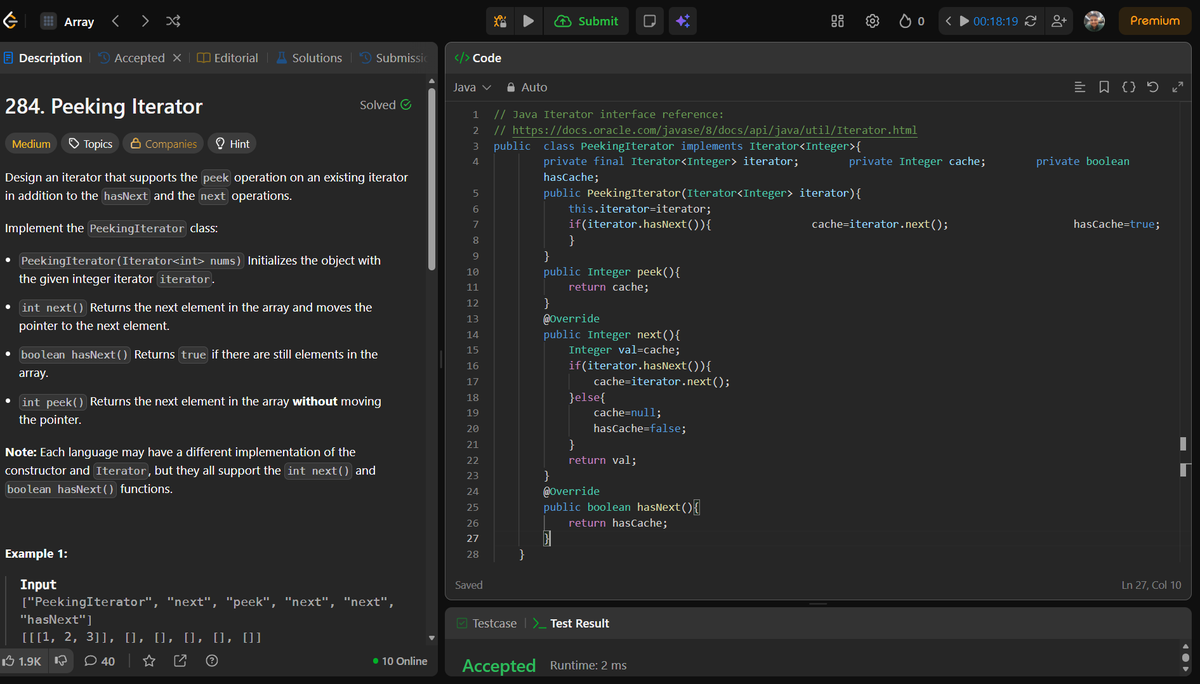Click the 284. Peeking Iterator title
Image resolution: width=1200 pixels, height=684 pixels.
[x=104, y=106]
